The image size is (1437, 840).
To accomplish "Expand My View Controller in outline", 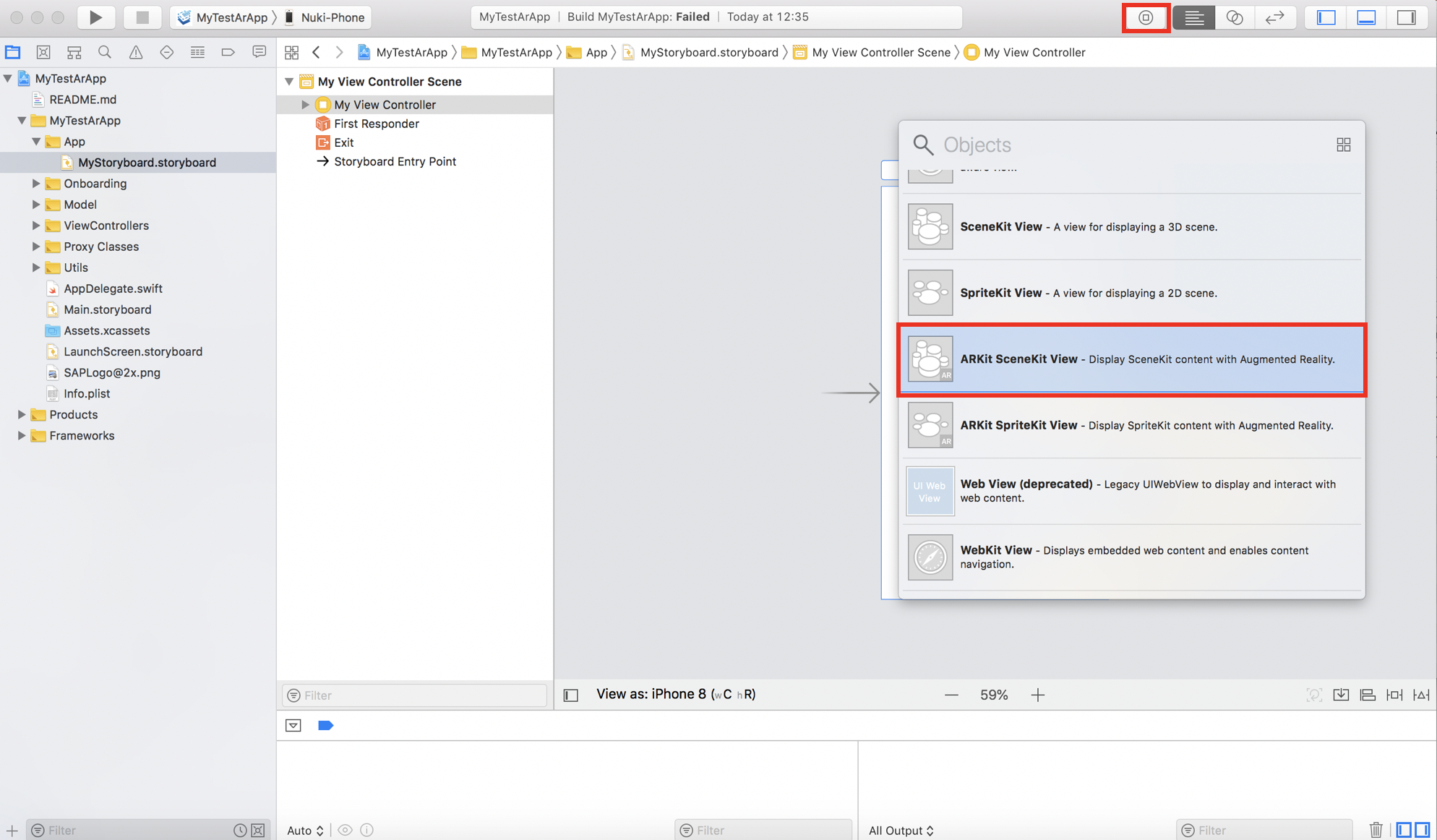I will [305, 105].
